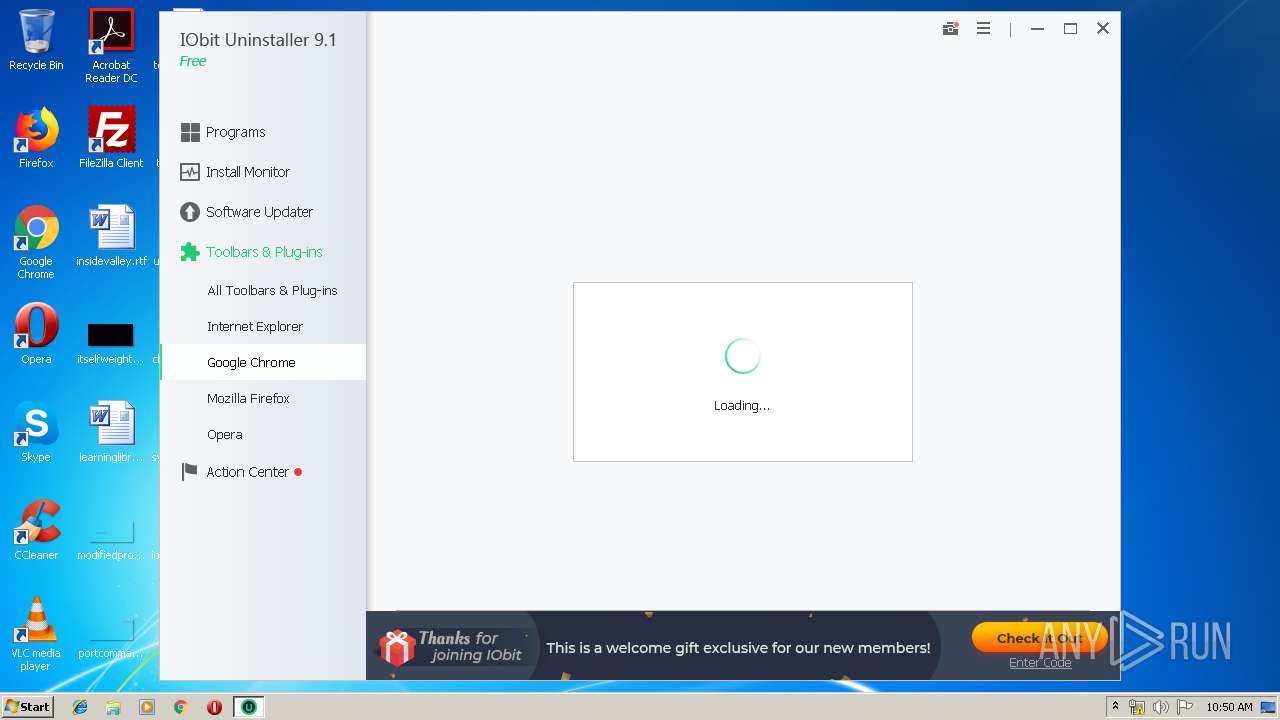Viewport: 1280px width, 720px height.
Task: Click the network tray icon
Action: 1137,707
